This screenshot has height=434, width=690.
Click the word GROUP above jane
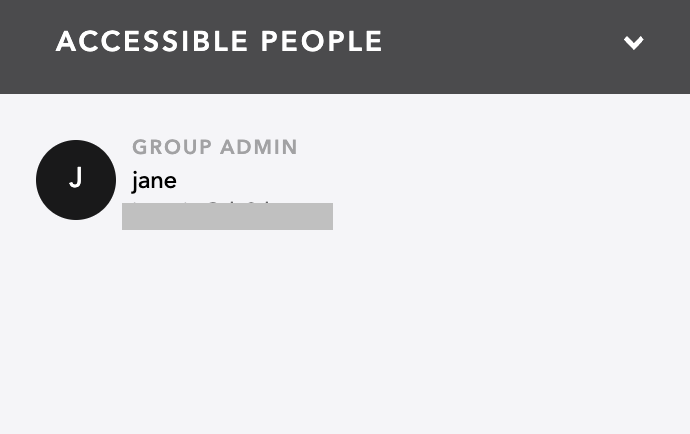pos(172,147)
